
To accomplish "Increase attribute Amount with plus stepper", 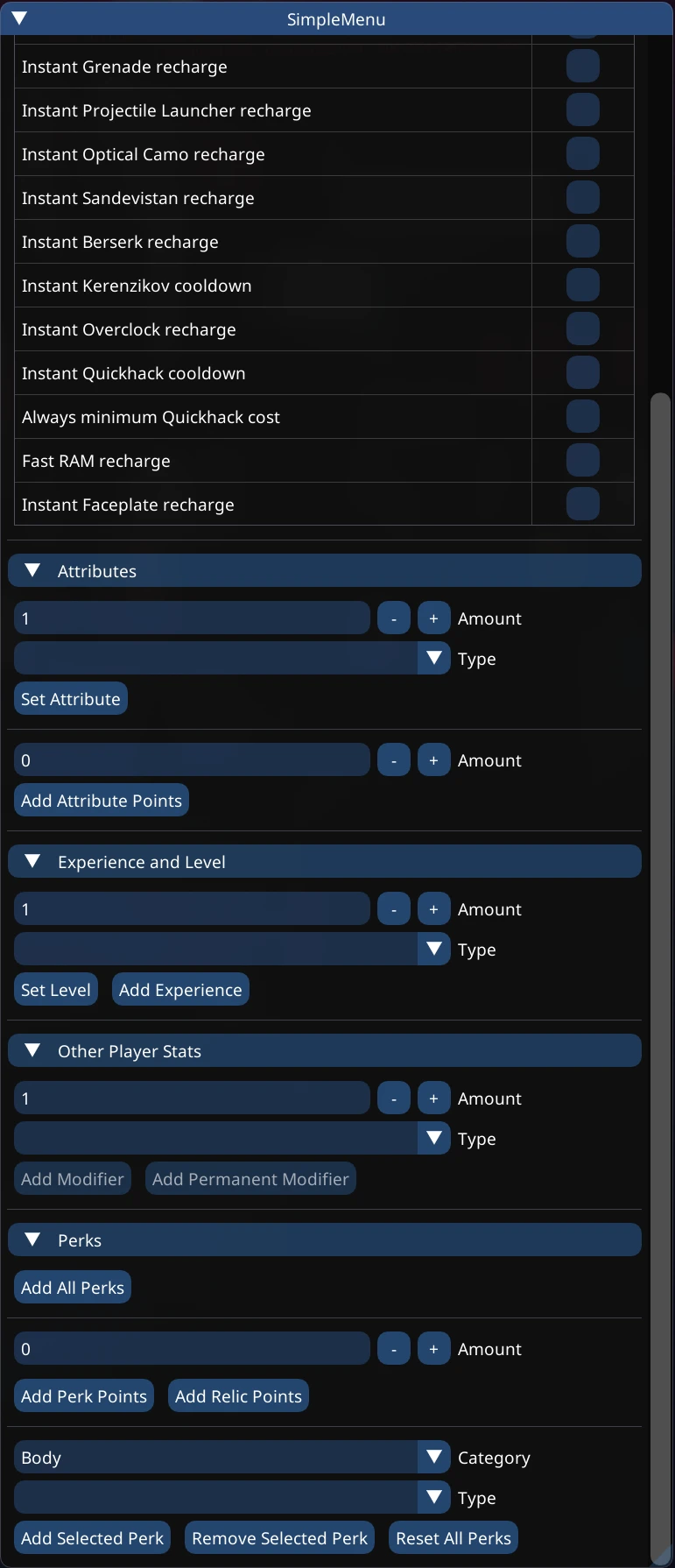I will pos(433,618).
